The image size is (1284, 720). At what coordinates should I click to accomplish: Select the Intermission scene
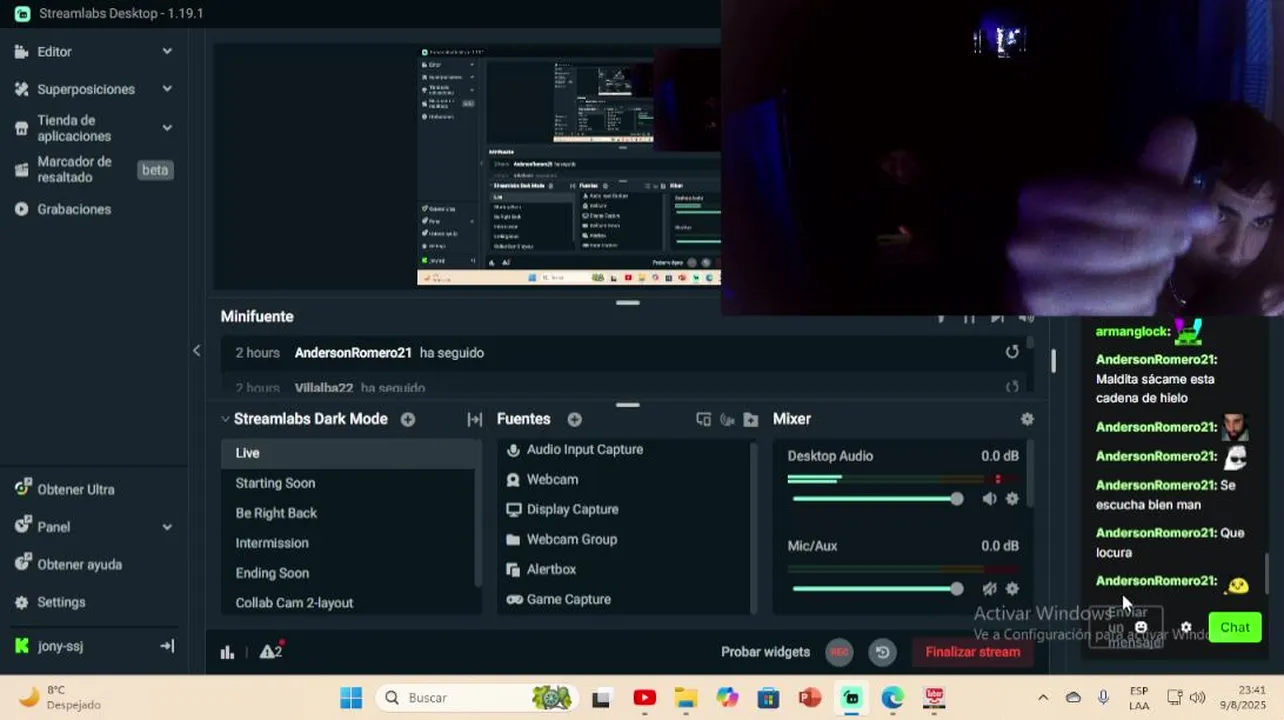pyautogui.click(x=350, y=543)
